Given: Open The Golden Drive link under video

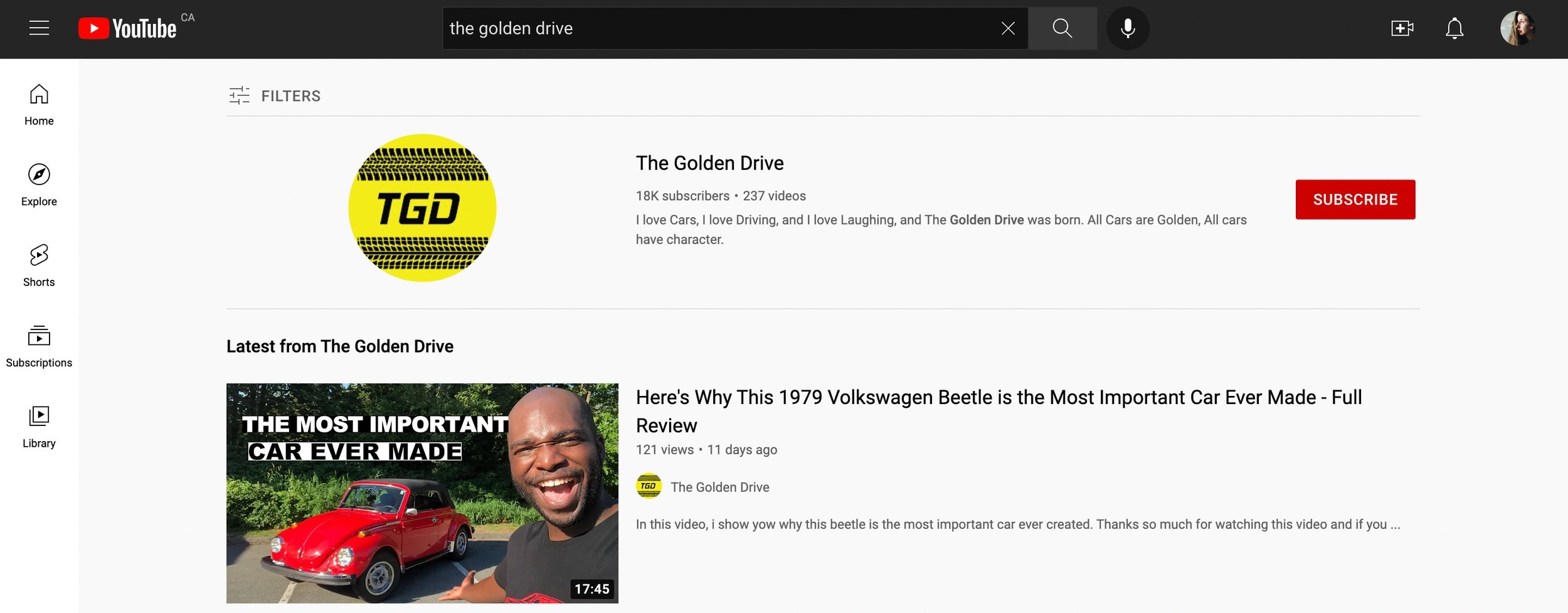Looking at the screenshot, I should tap(719, 487).
